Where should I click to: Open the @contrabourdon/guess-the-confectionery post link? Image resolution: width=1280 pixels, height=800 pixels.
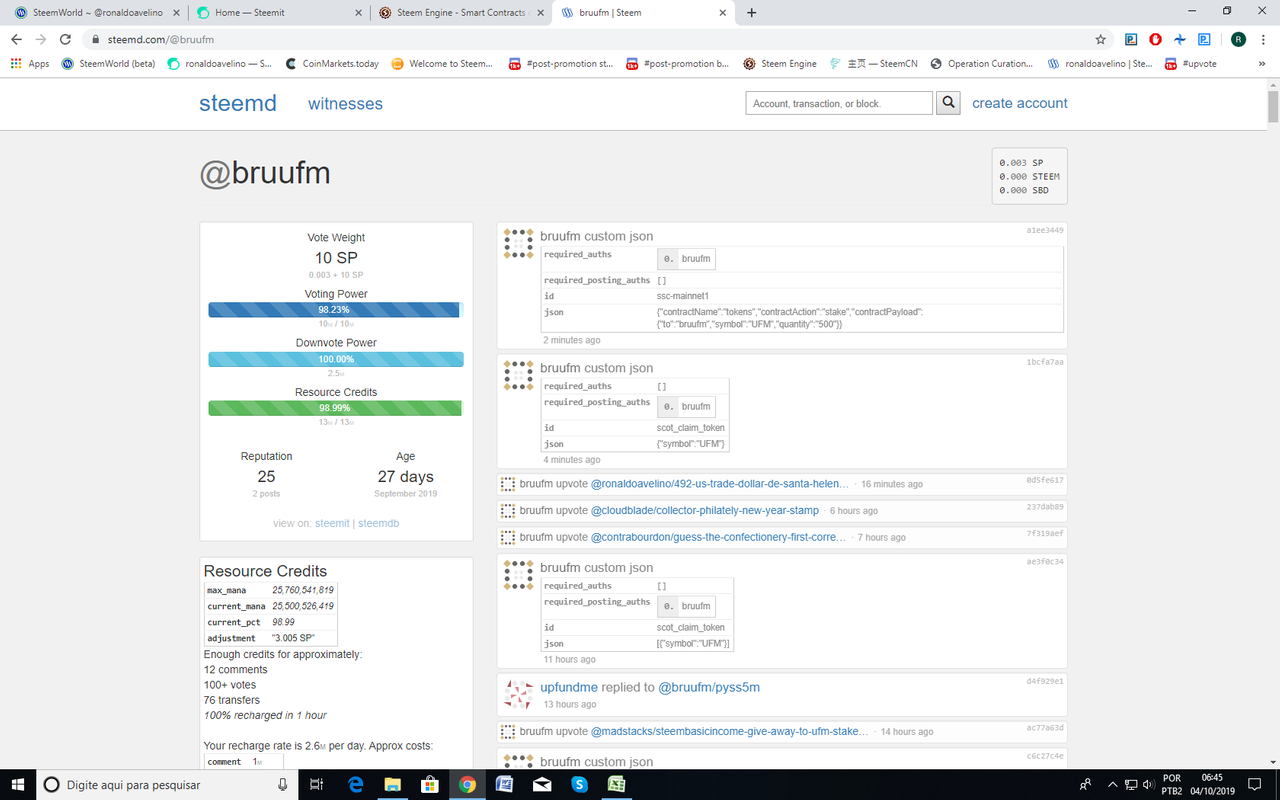pyautogui.click(x=719, y=537)
